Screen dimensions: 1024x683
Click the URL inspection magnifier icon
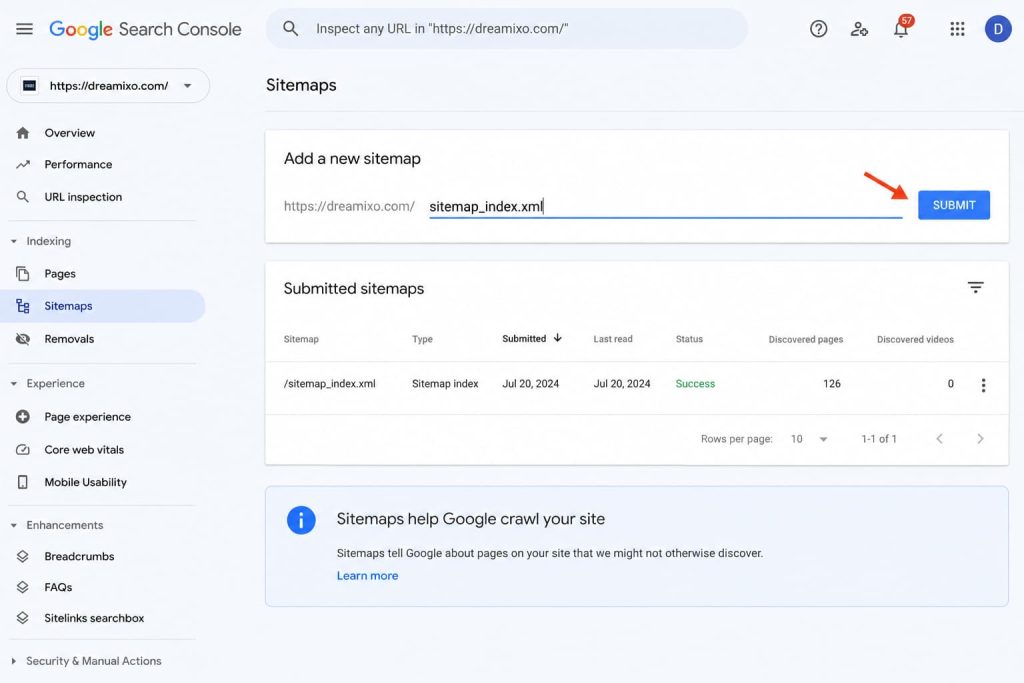point(23,197)
